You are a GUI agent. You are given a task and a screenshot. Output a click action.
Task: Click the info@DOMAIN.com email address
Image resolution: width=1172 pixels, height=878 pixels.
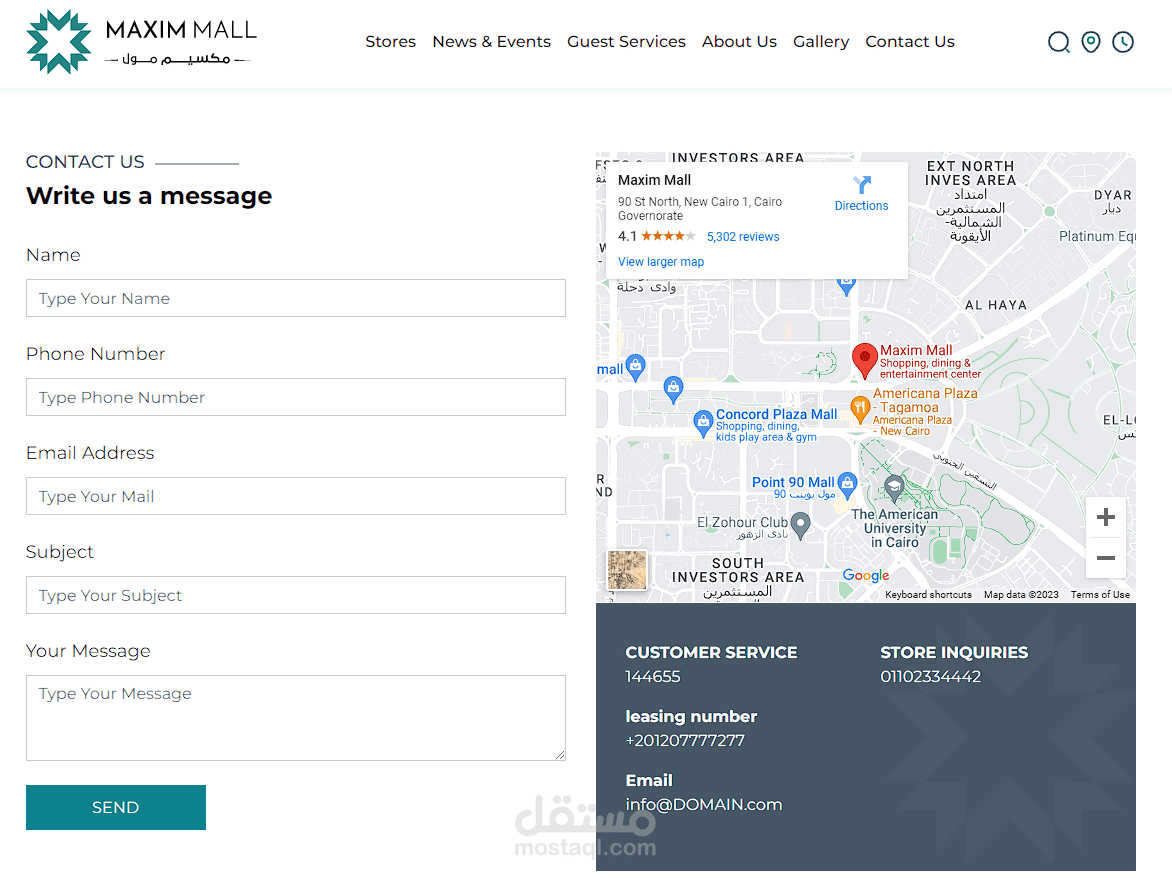tap(703, 805)
